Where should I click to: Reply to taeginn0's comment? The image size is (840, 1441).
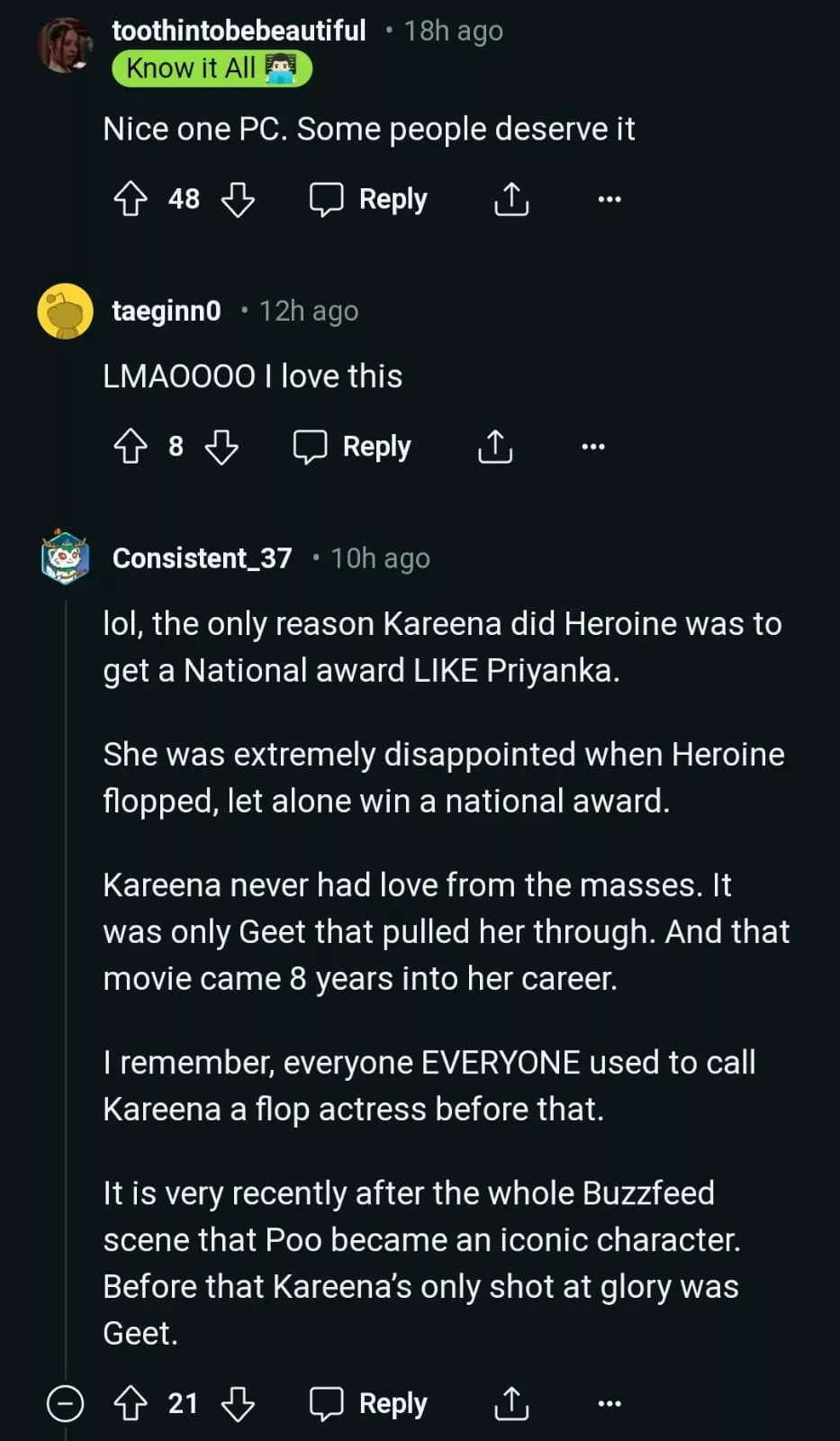tap(353, 447)
